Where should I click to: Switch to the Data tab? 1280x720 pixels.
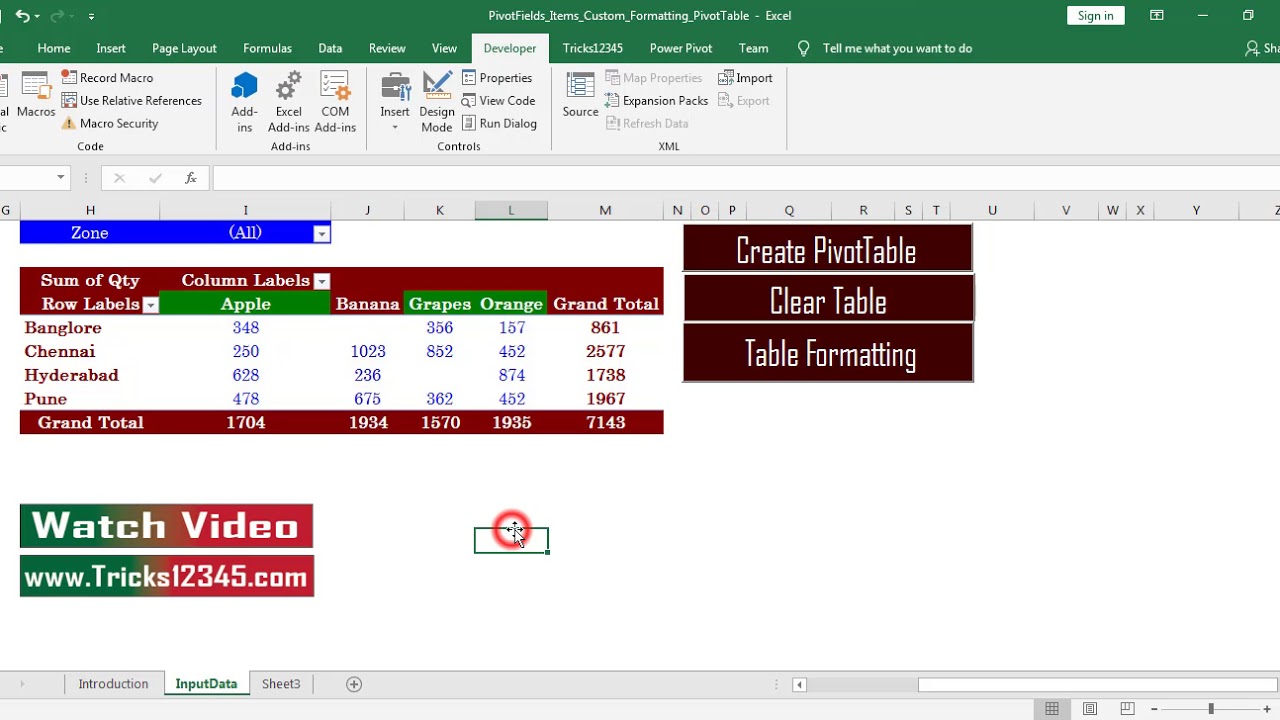pyautogui.click(x=330, y=48)
